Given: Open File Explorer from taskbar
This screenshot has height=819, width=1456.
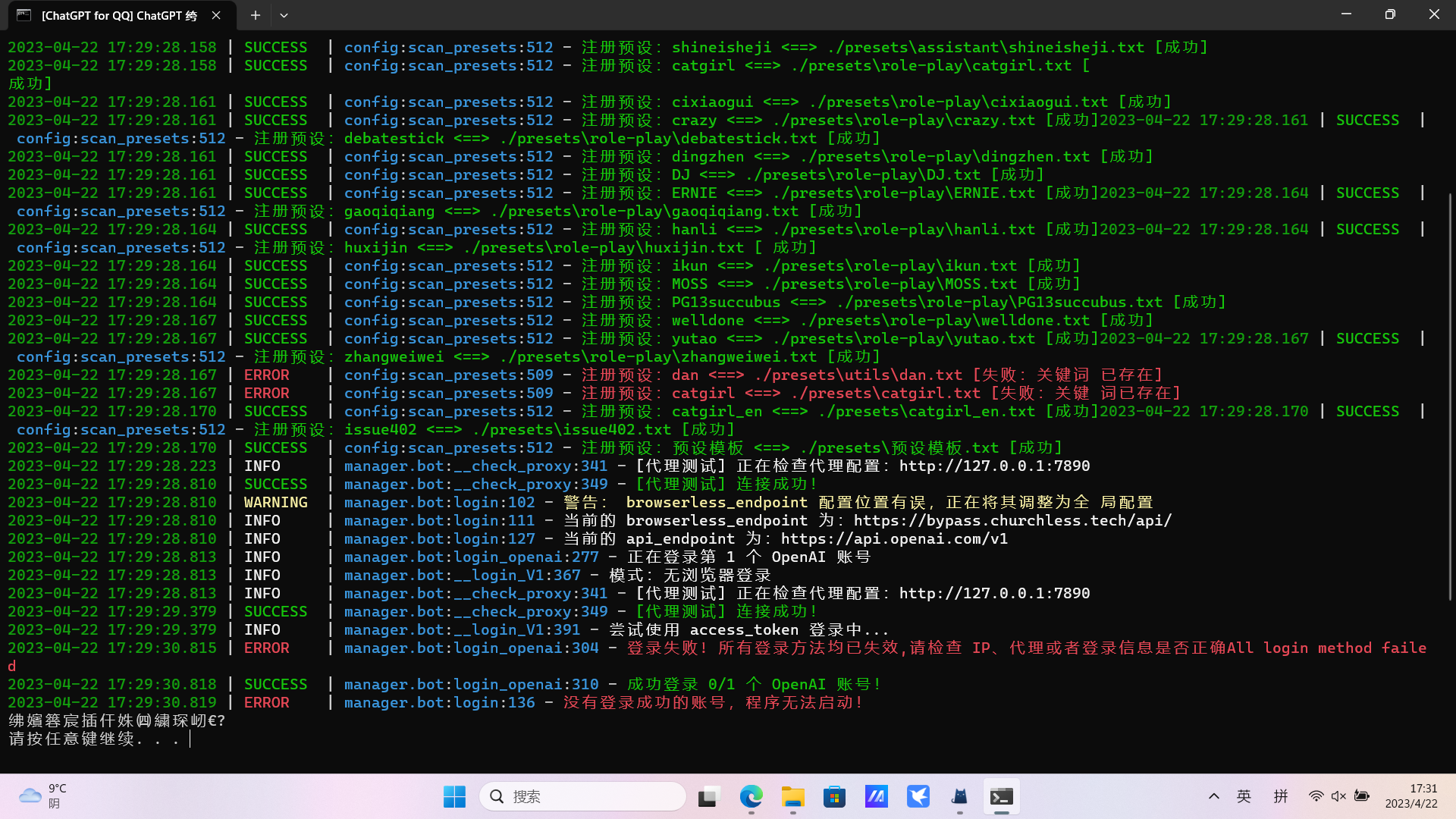Looking at the screenshot, I should point(793,796).
